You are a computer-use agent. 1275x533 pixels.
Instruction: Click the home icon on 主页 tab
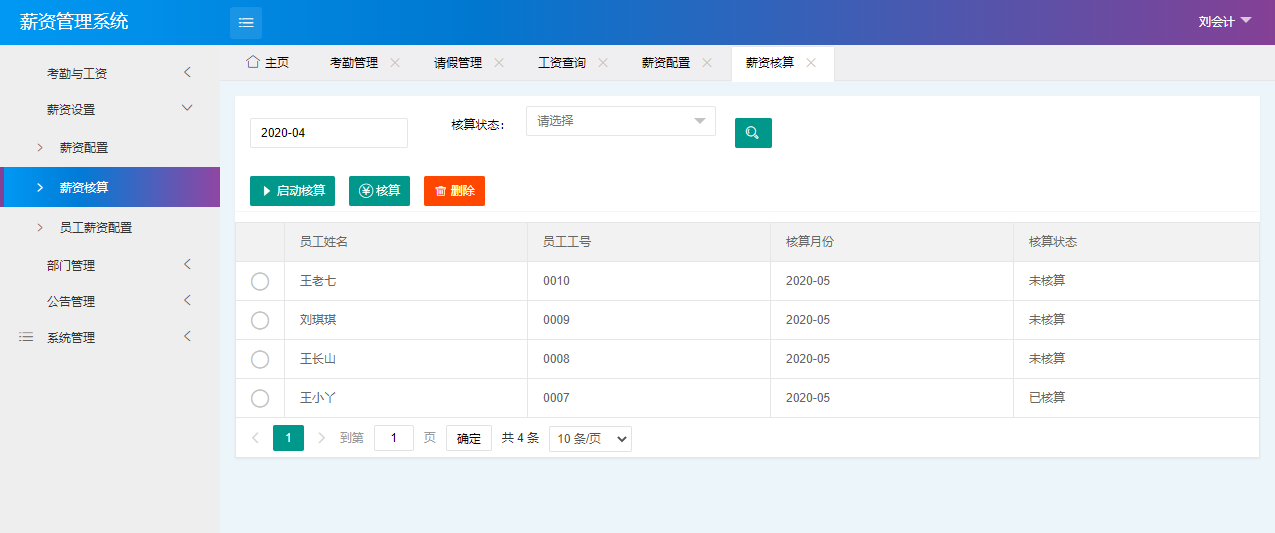point(253,62)
